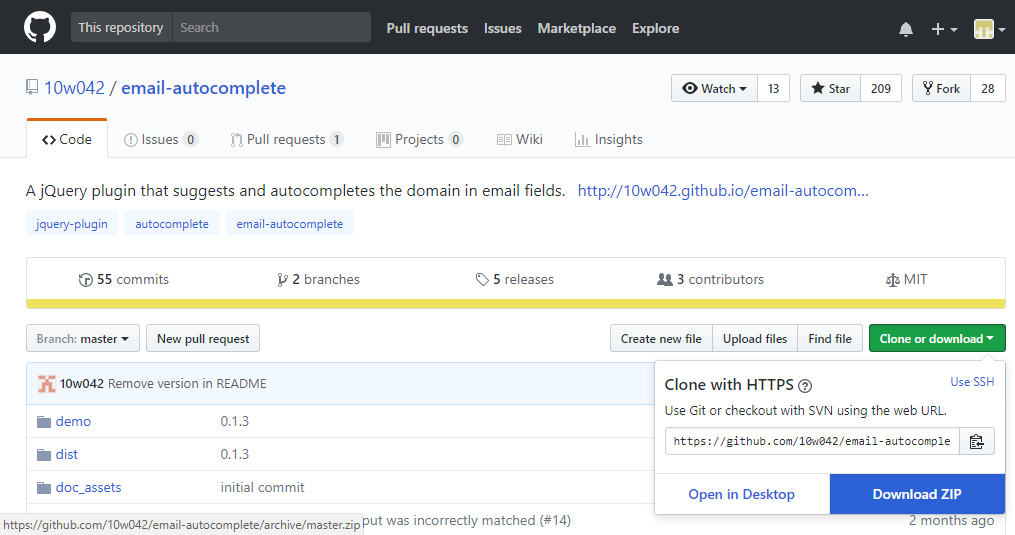Viewport: 1015px width, 535px height.
Task: Select the email-autocomplete topic tag
Action: [x=290, y=224]
